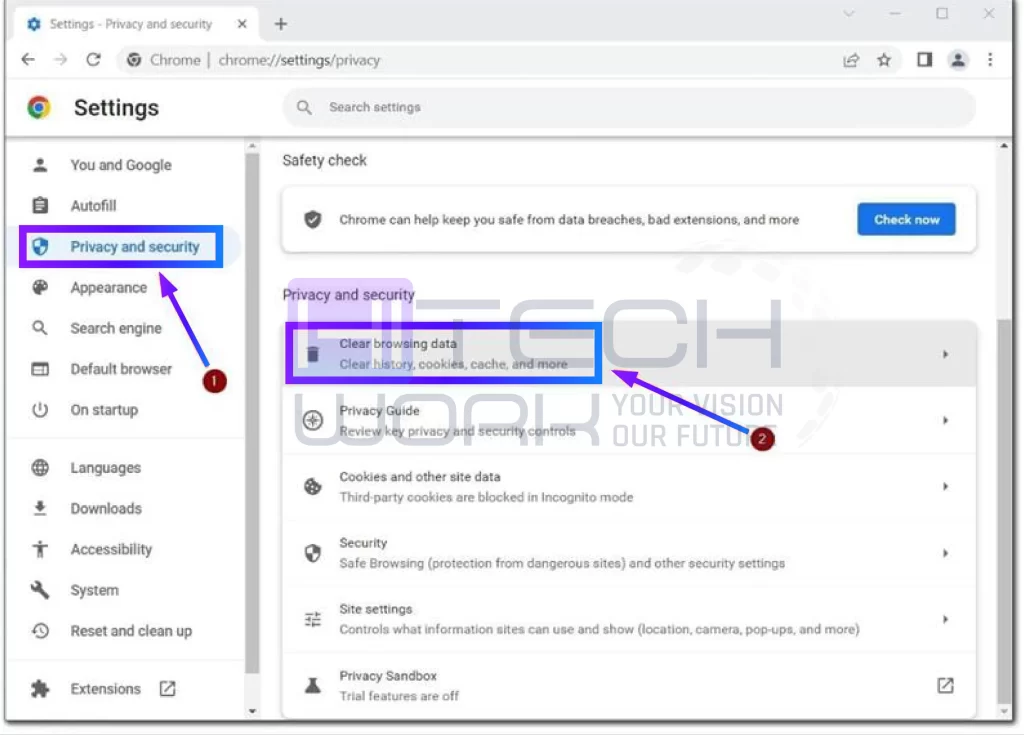1024x735 pixels.
Task: Click the address bar URL
Action: tap(299, 60)
